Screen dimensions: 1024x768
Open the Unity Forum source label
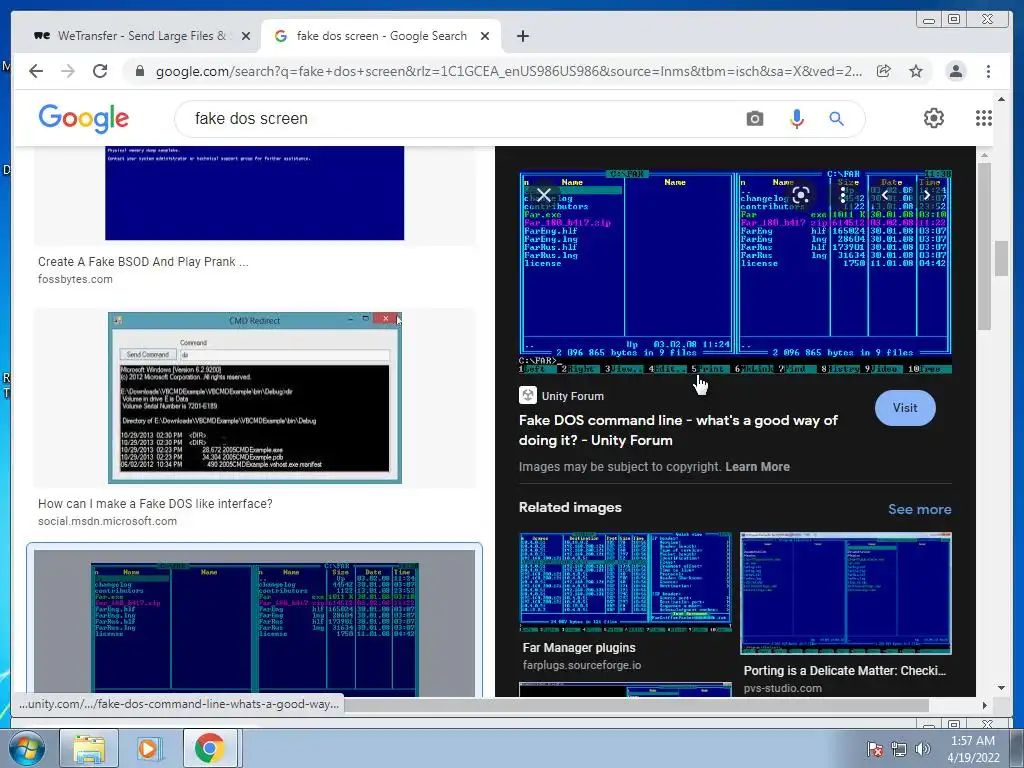pos(562,396)
